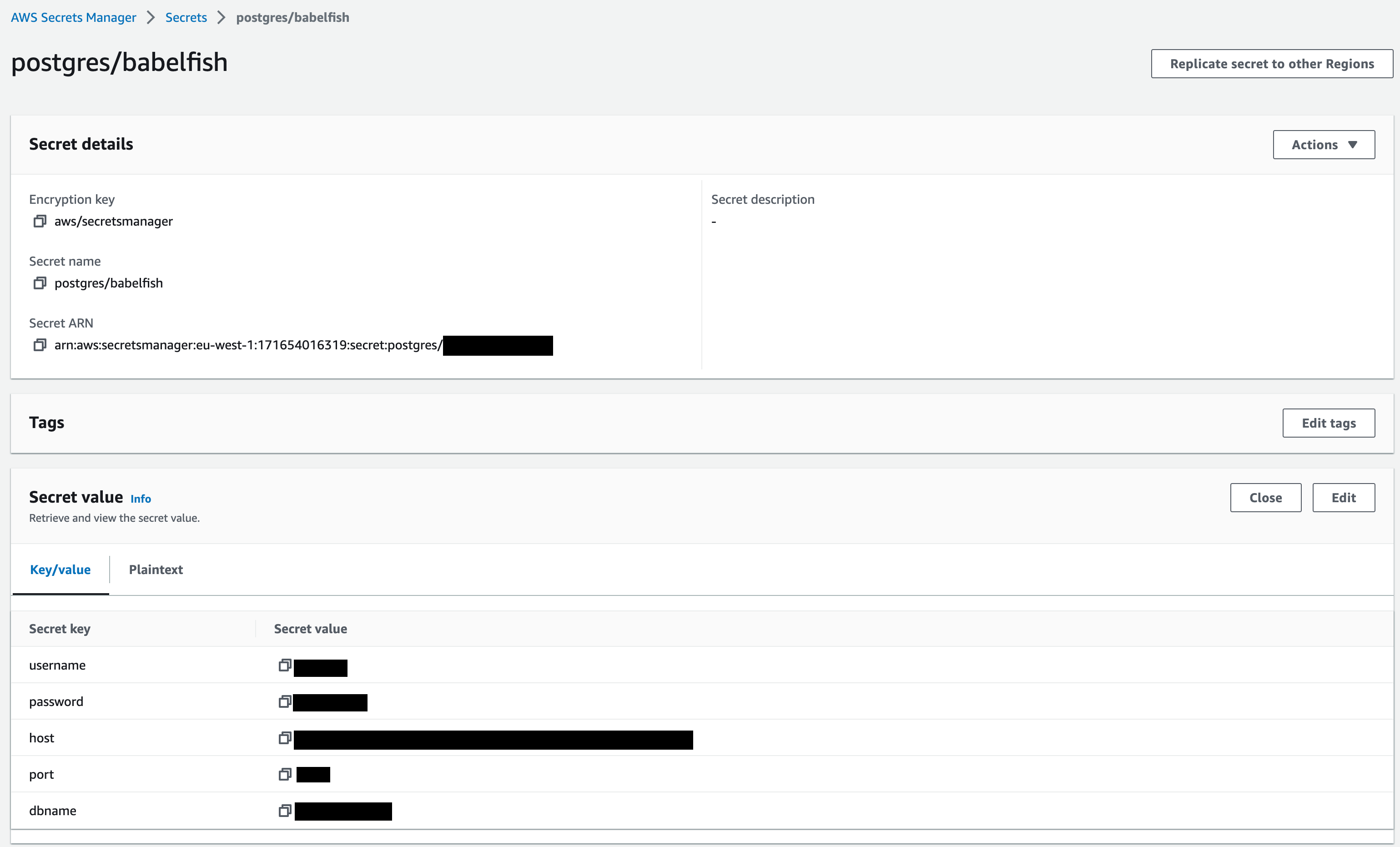This screenshot has height=847, width=1400.
Task: Copy the username secret value
Action: click(x=285, y=665)
